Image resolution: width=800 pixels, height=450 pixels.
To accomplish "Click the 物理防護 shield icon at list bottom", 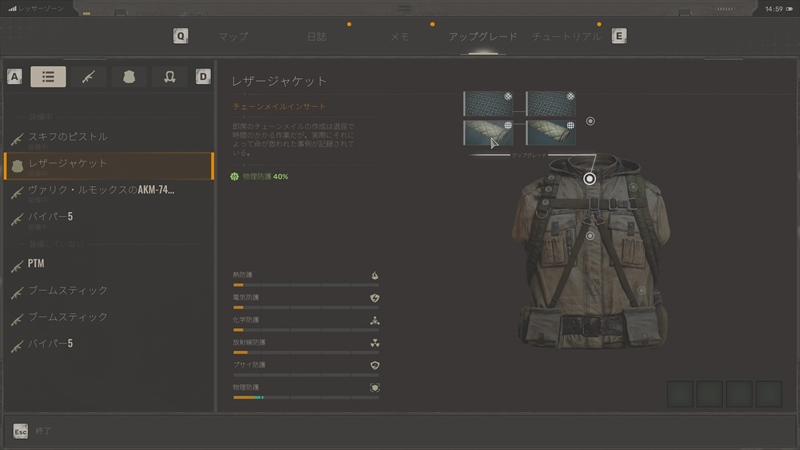I will click(x=374, y=388).
